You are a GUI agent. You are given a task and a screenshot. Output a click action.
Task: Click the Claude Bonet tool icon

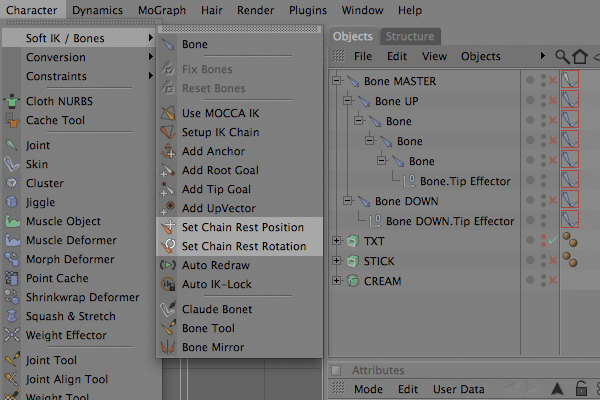click(x=168, y=309)
